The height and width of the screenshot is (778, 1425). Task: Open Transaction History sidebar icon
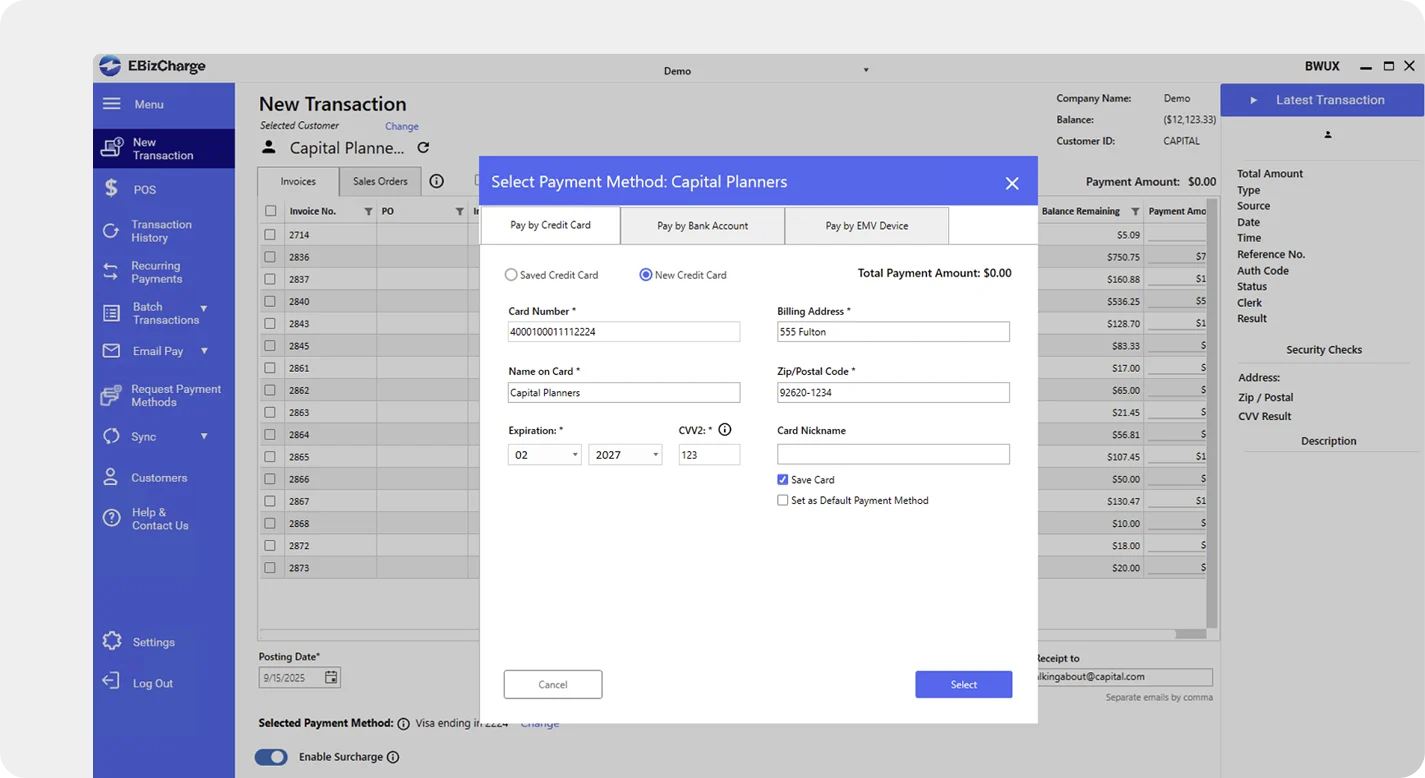coord(111,231)
